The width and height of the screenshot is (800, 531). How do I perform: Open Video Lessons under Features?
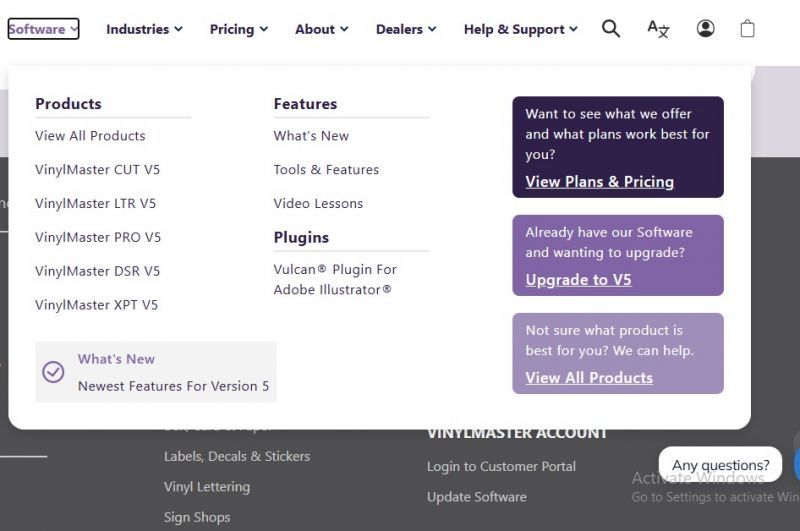pyautogui.click(x=318, y=203)
